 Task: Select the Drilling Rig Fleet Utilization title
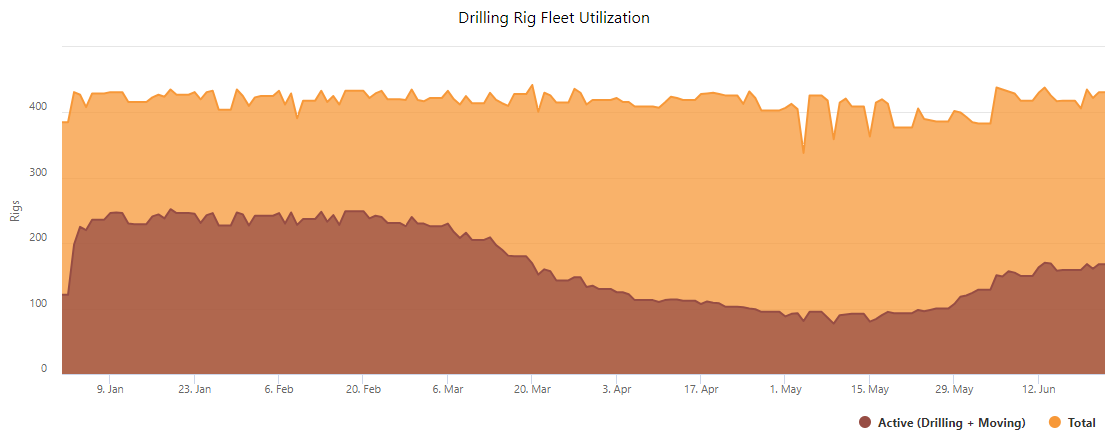point(554,18)
